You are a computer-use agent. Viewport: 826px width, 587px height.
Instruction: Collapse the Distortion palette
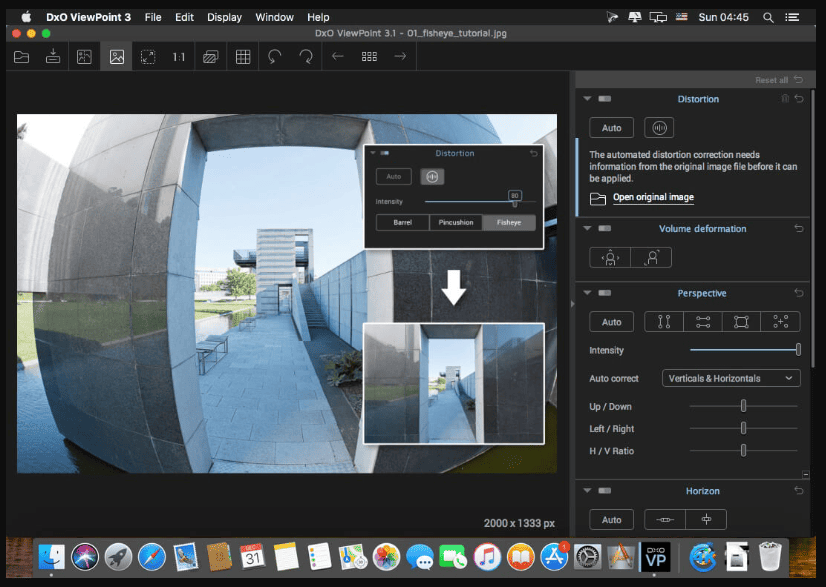[587, 99]
